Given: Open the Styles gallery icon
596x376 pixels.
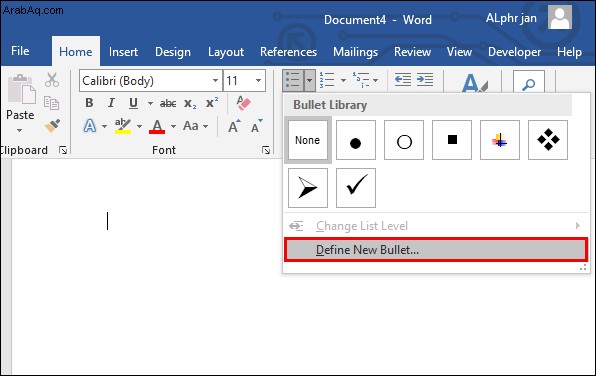Looking at the screenshot, I should 474,82.
